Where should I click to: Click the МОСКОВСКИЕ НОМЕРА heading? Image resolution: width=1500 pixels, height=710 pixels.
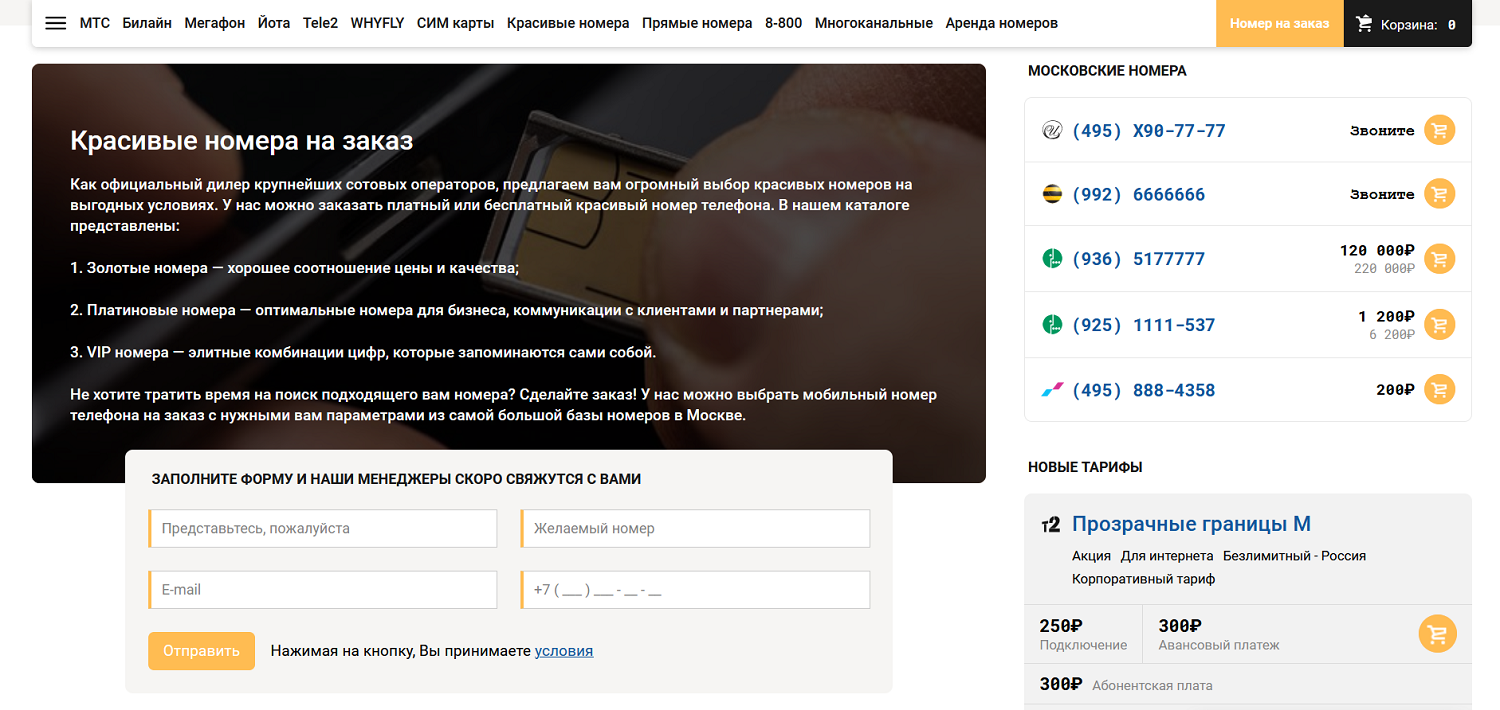(x=1107, y=71)
